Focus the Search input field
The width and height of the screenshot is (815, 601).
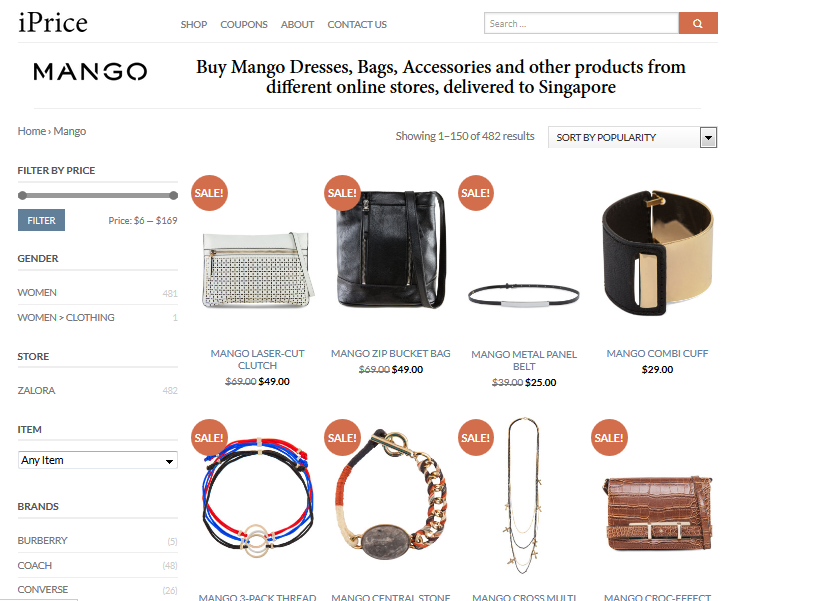(582, 23)
